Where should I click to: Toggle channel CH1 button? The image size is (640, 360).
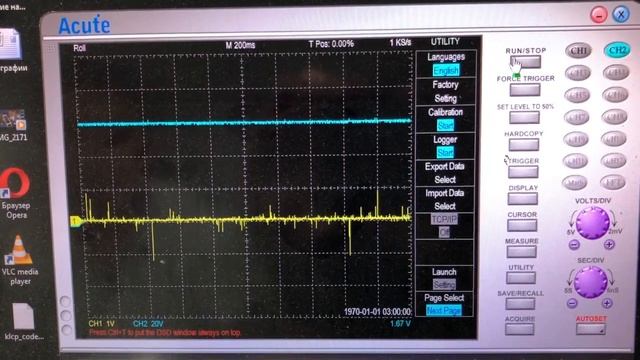[x=578, y=51]
